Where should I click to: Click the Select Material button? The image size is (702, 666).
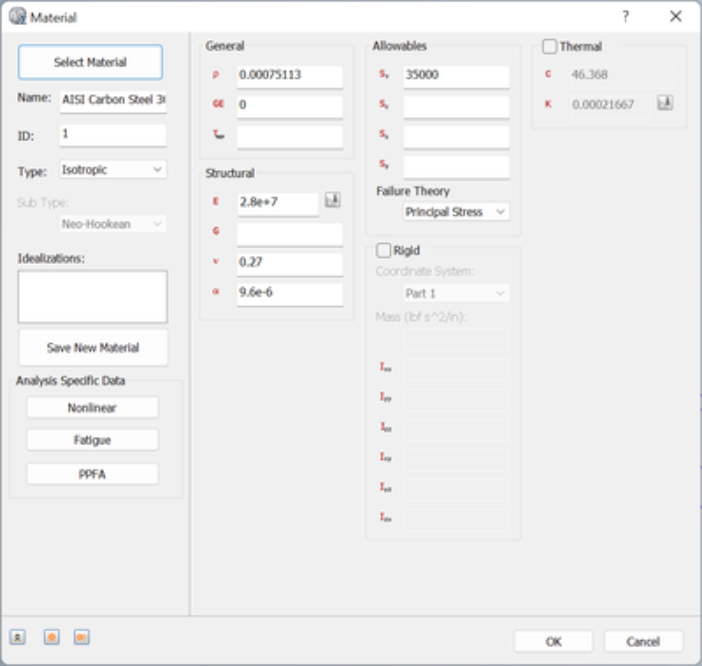point(90,62)
